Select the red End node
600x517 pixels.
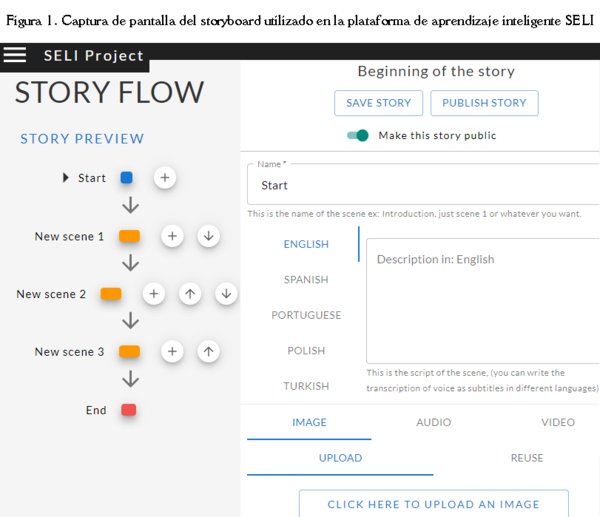[128, 410]
